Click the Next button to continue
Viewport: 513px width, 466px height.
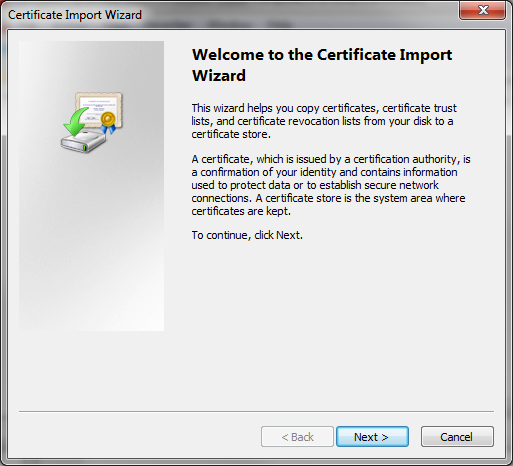click(372, 436)
